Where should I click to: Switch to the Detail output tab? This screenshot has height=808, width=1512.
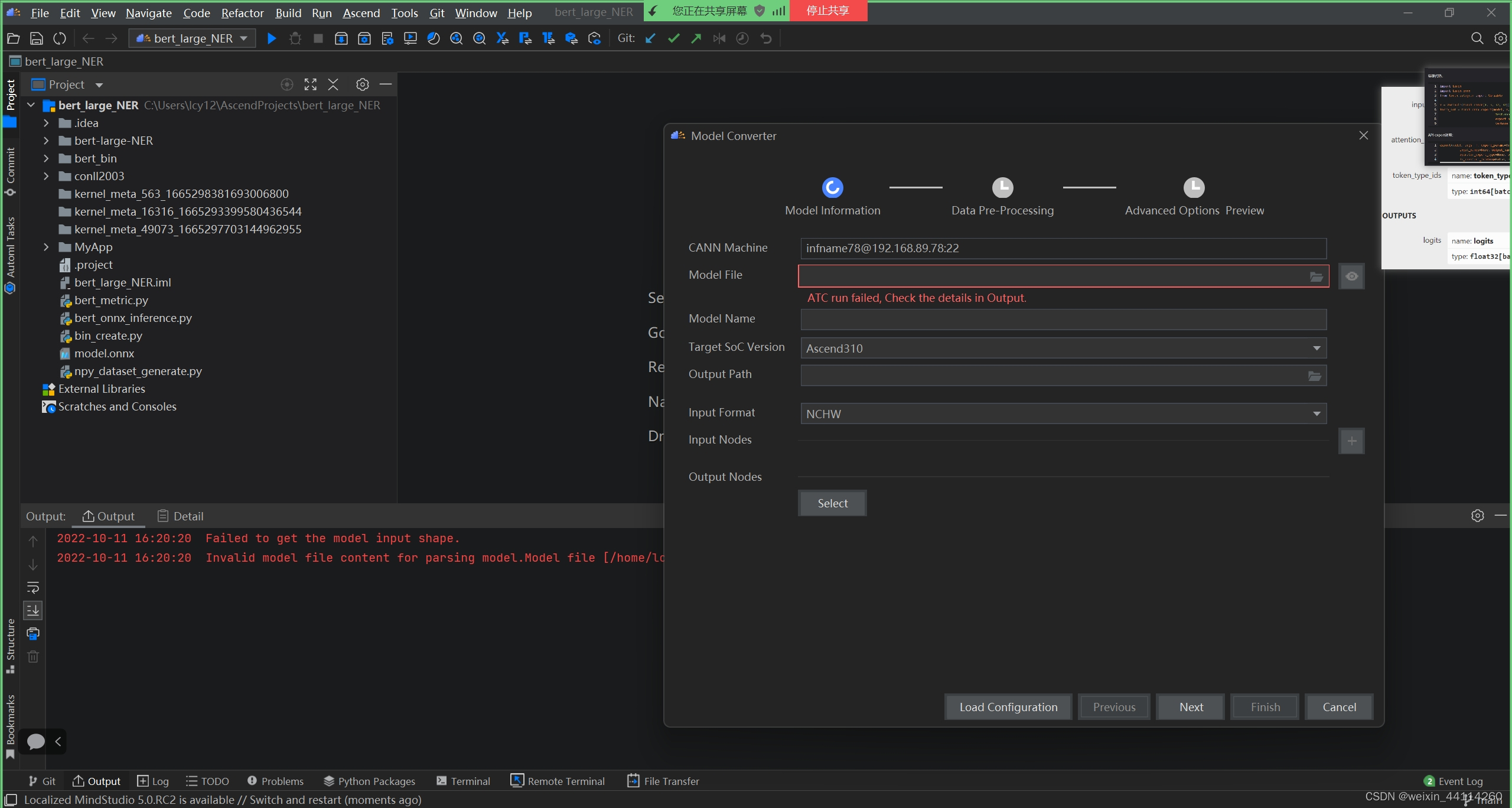[181, 516]
